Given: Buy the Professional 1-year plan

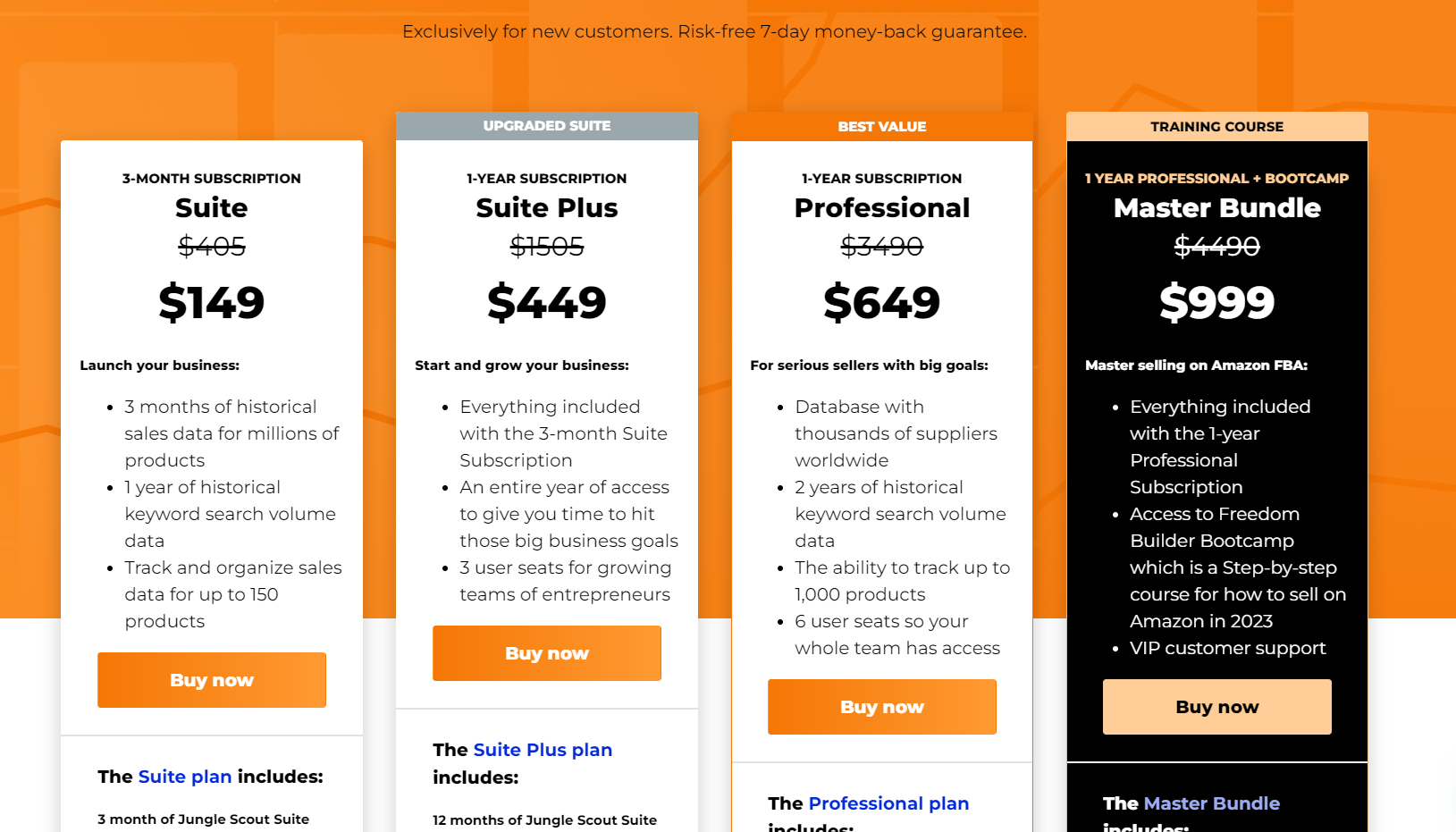Looking at the screenshot, I should click(882, 707).
